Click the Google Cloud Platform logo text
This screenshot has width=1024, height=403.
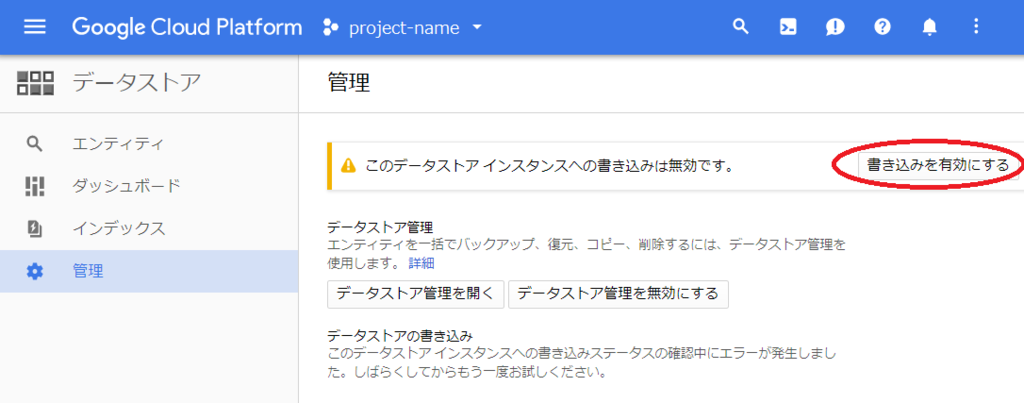point(187,27)
